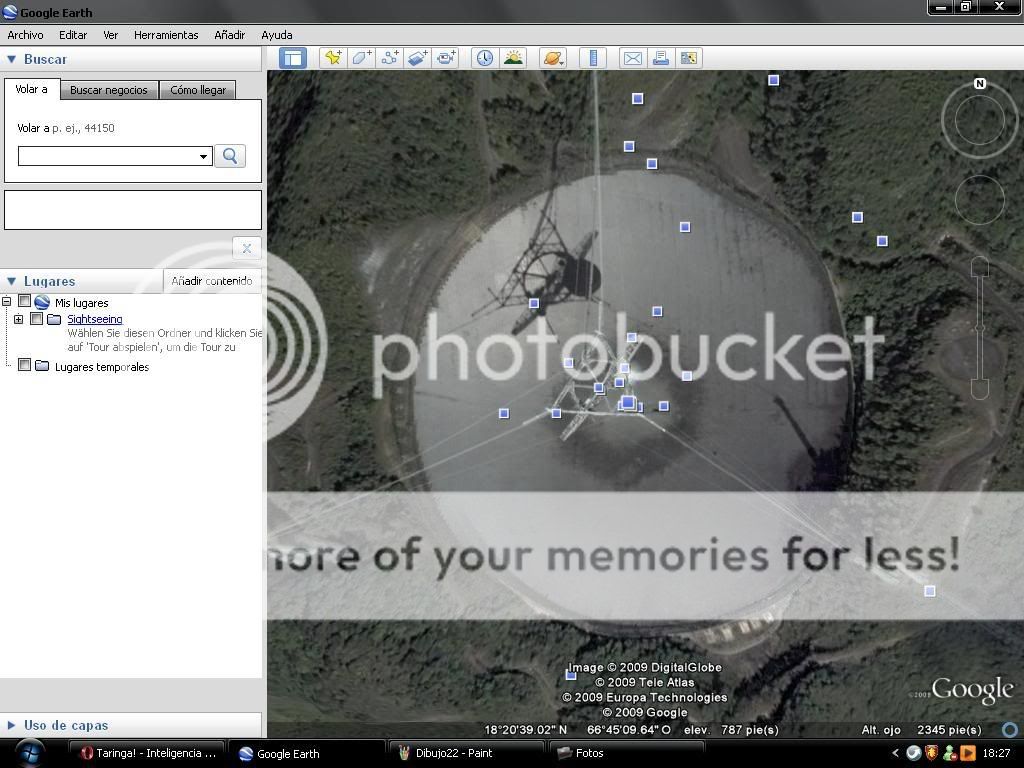The image size is (1024, 768).
Task: Click the Google Earth taskbar button
Action: click(x=307, y=754)
